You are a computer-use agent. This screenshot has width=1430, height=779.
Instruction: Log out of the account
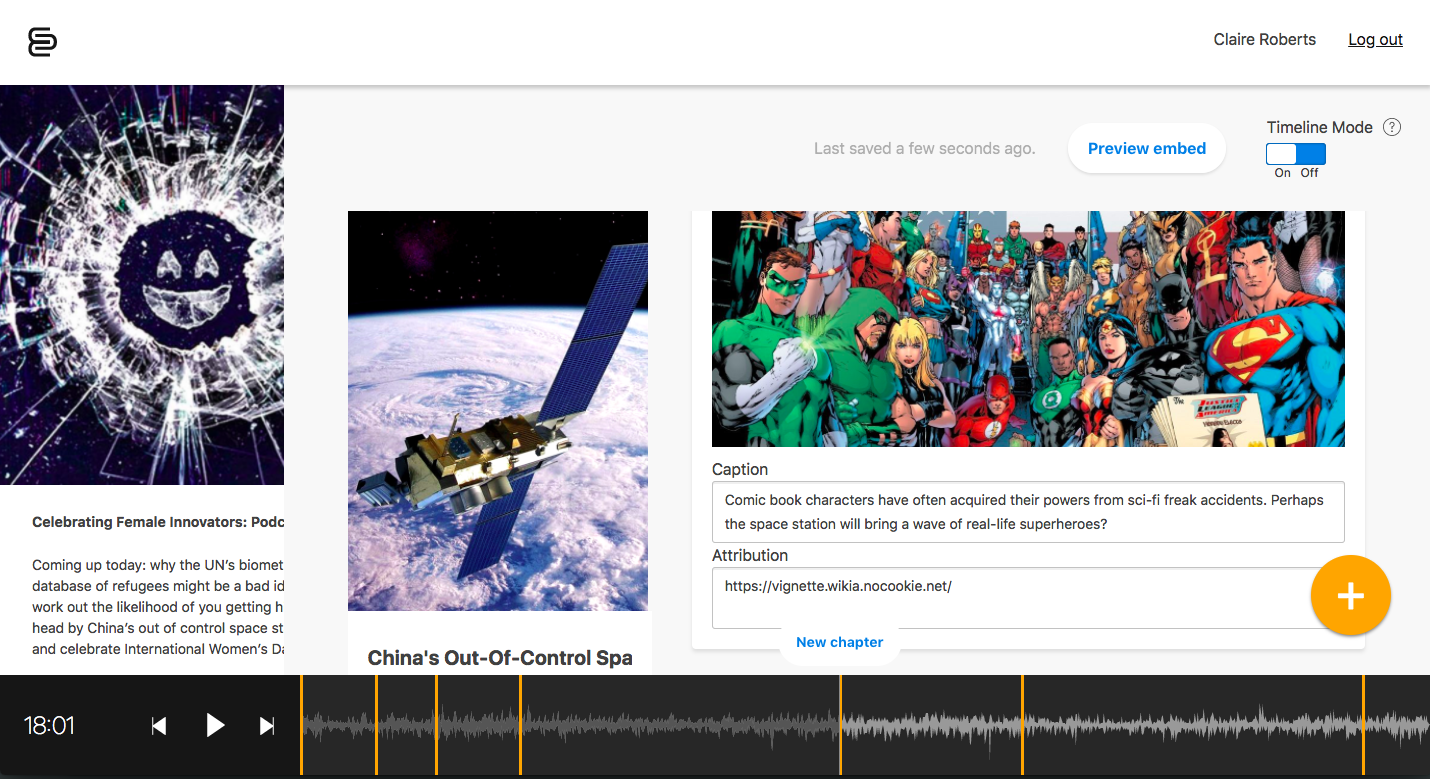(x=1375, y=40)
